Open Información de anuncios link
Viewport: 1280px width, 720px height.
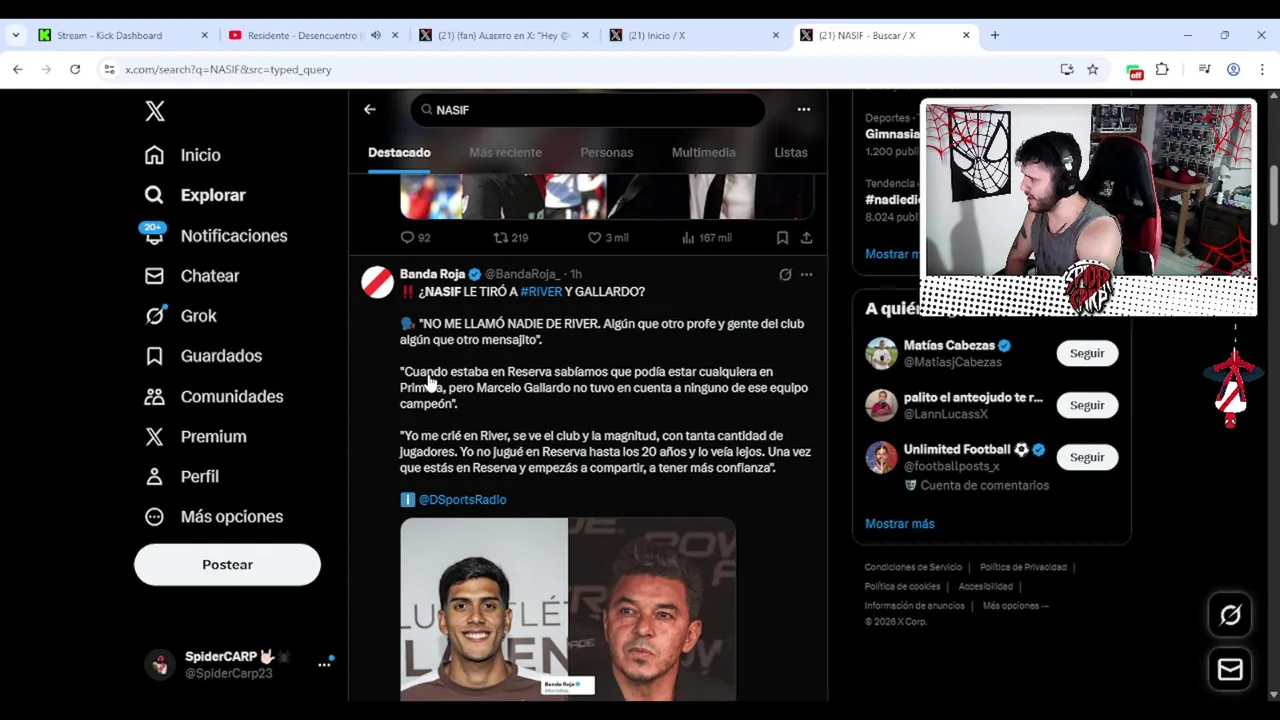coord(914,605)
